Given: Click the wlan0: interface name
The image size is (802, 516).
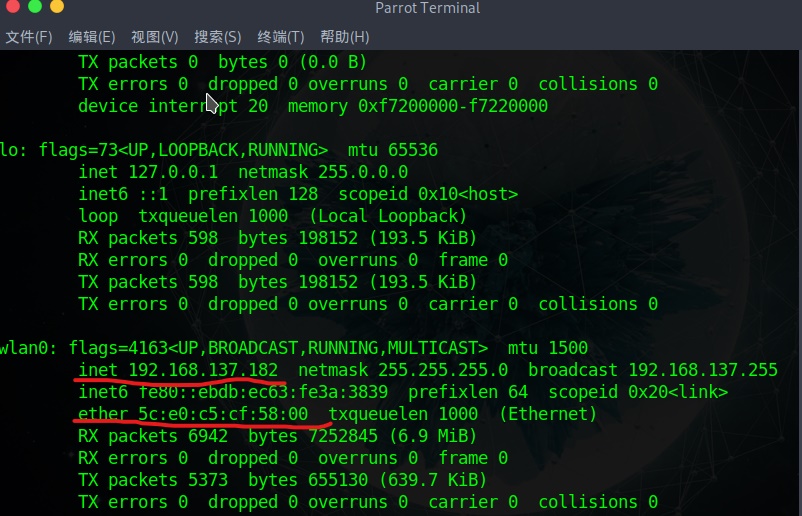Looking at the screenshot, I should coord(29,348).
